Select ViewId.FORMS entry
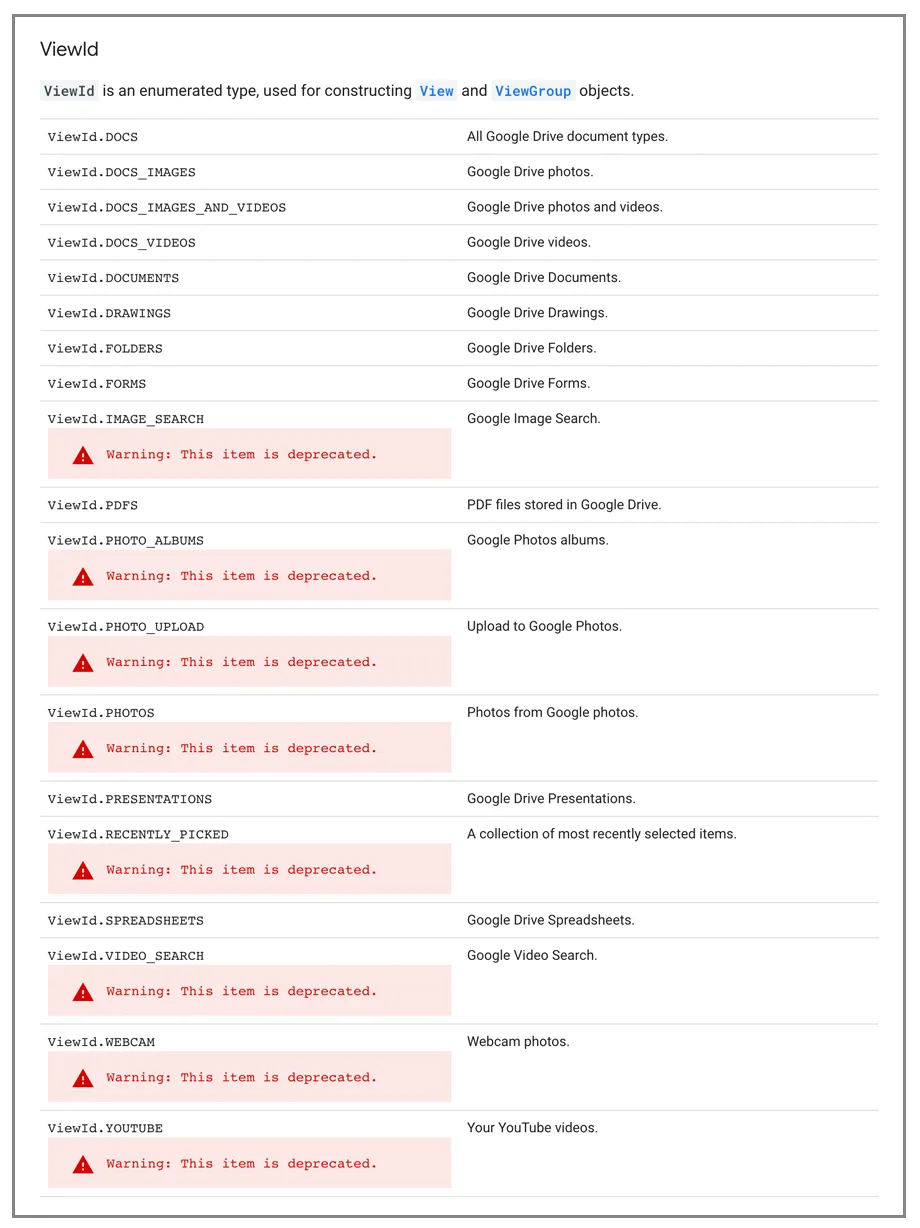 tap(97, 384)
